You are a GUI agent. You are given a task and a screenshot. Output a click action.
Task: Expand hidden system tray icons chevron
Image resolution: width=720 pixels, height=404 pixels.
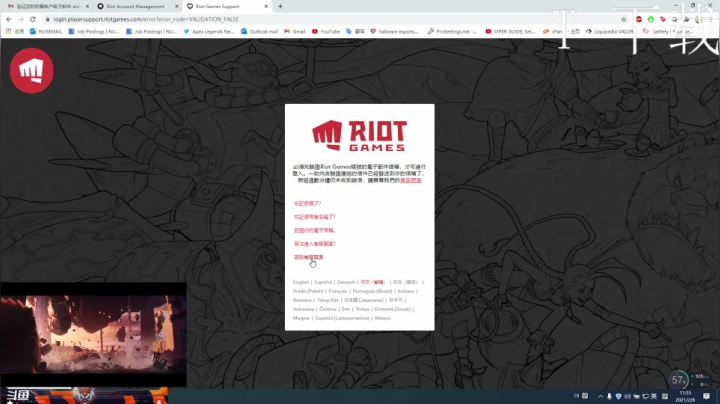600,396
